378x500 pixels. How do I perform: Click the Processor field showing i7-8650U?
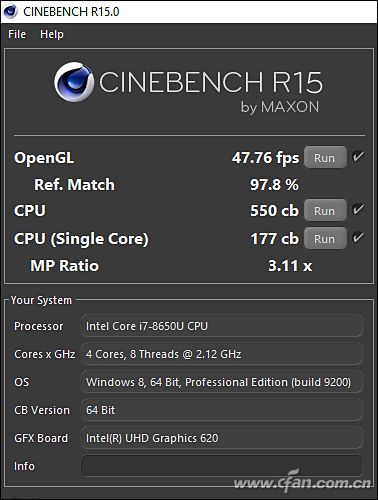point(222,326)
